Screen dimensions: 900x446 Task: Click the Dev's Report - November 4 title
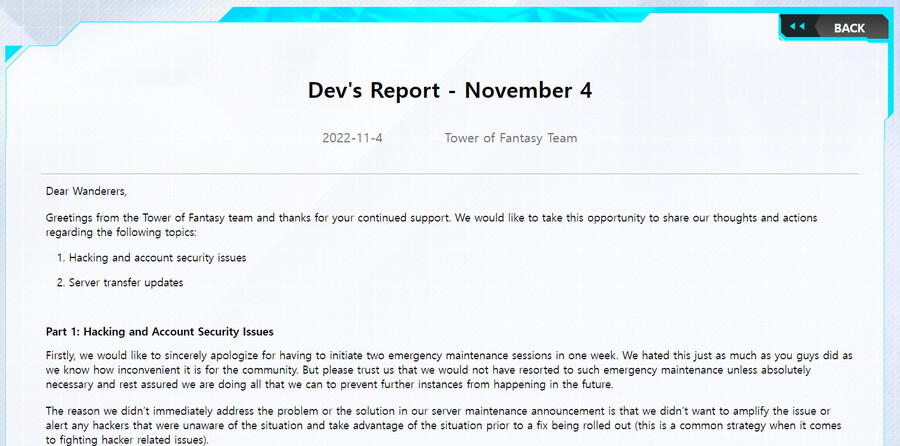(x=450, y=90)
